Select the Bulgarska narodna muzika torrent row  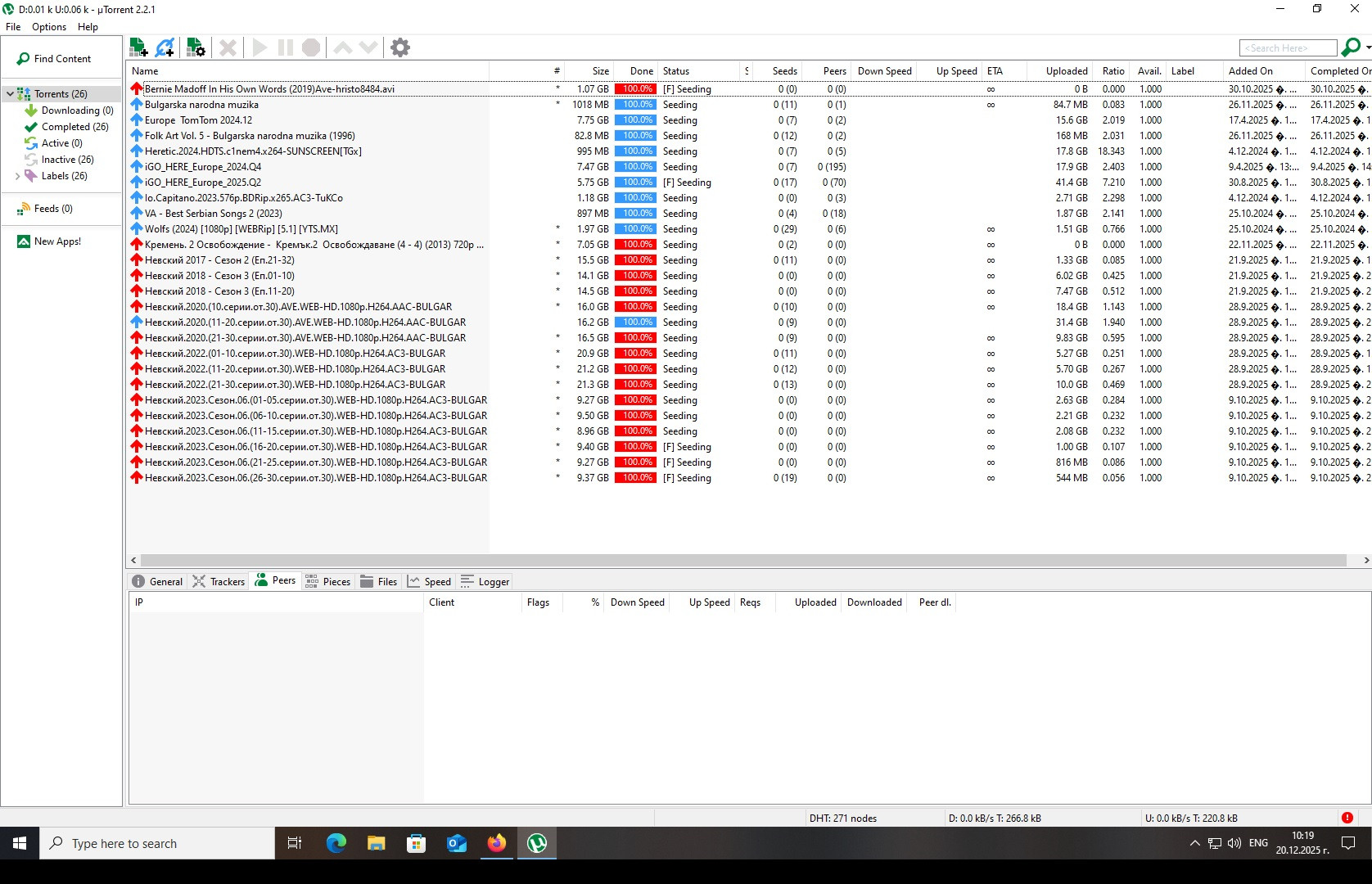(x=748, y=105)
